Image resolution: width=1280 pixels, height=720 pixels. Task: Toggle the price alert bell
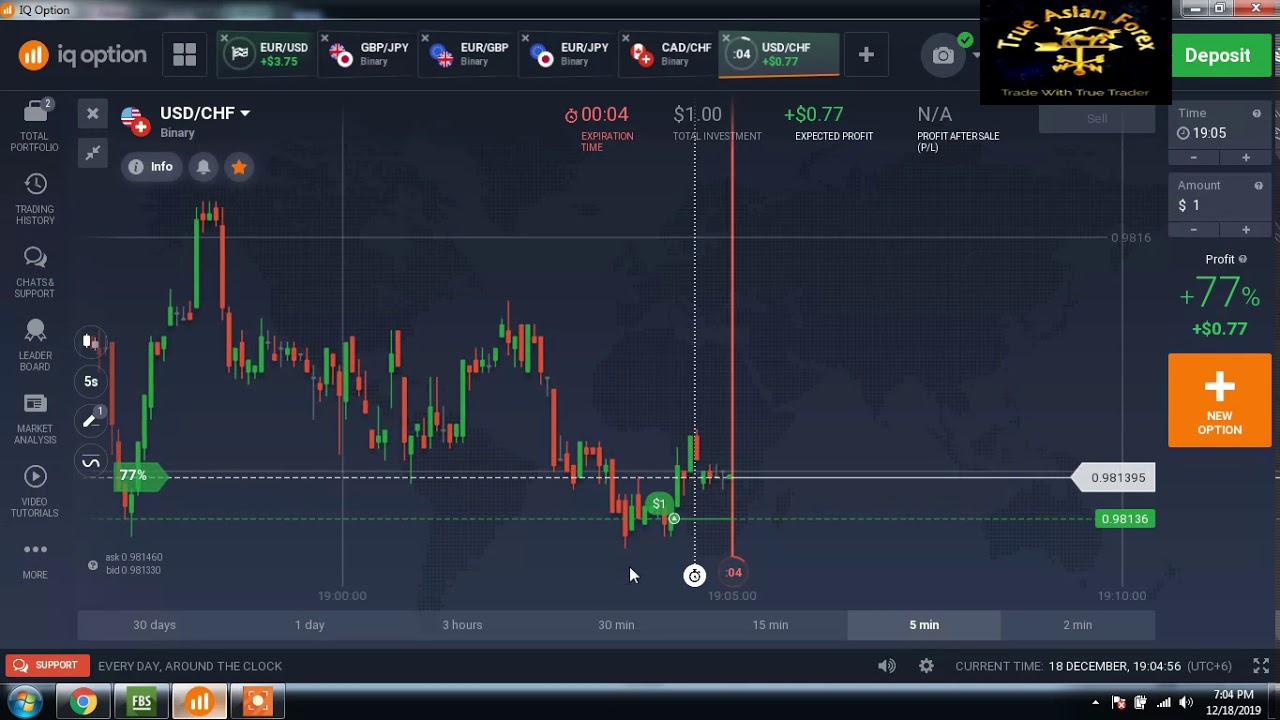point(203,167)
